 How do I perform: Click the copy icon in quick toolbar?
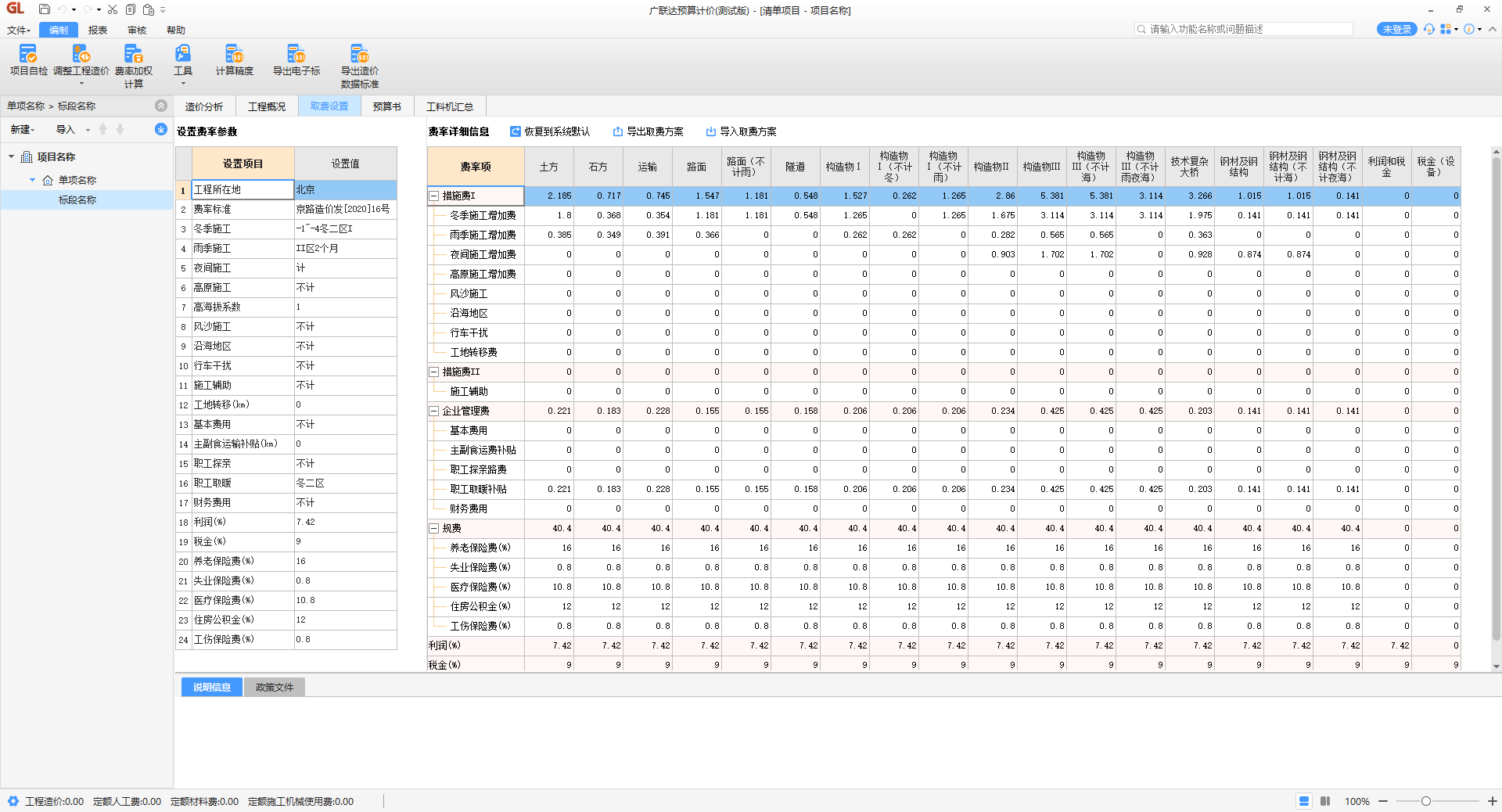[x=131, y=9]
